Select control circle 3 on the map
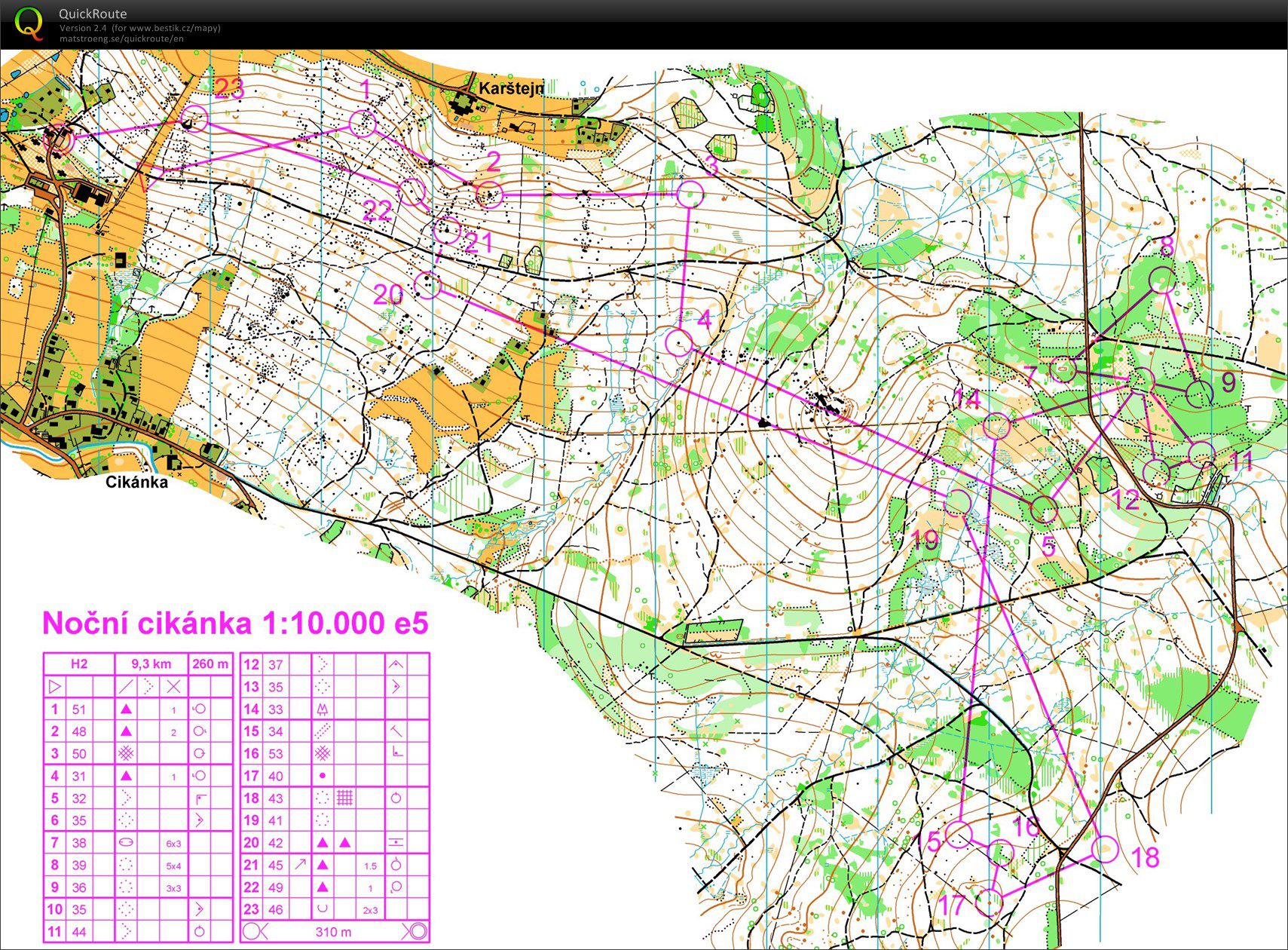 (690, 194)
